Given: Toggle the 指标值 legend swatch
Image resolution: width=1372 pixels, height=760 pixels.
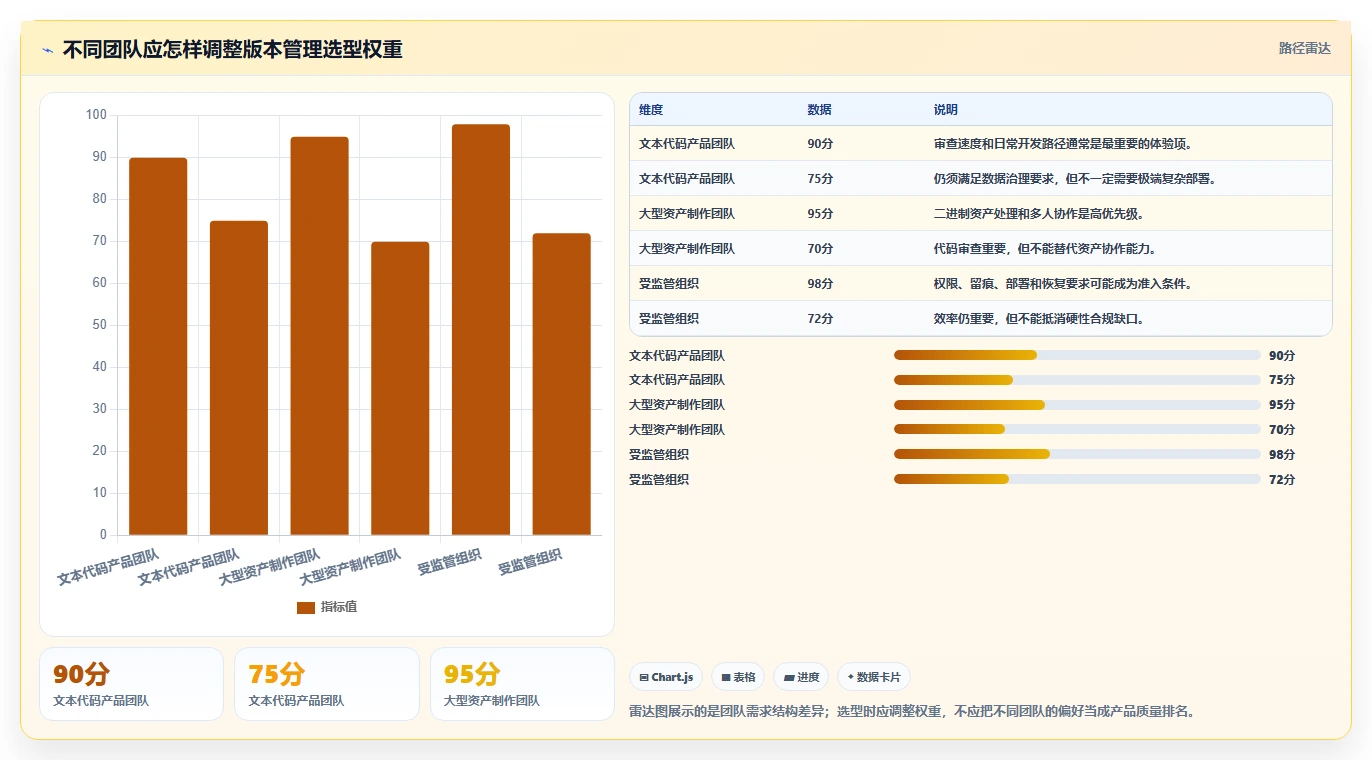Looking at the screenshot, I should coord(306,608).
